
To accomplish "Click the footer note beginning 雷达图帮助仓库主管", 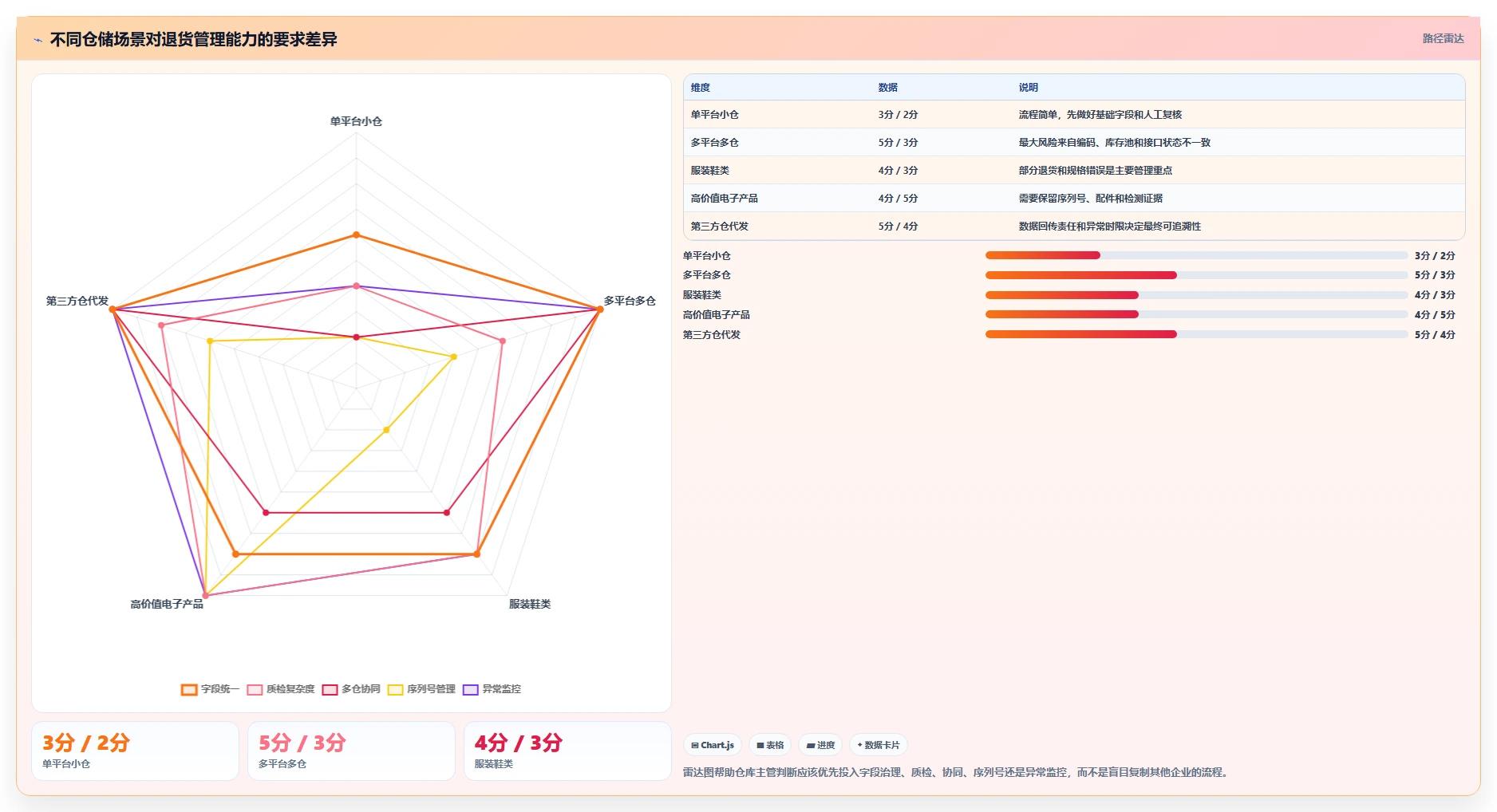I will 957,772.
